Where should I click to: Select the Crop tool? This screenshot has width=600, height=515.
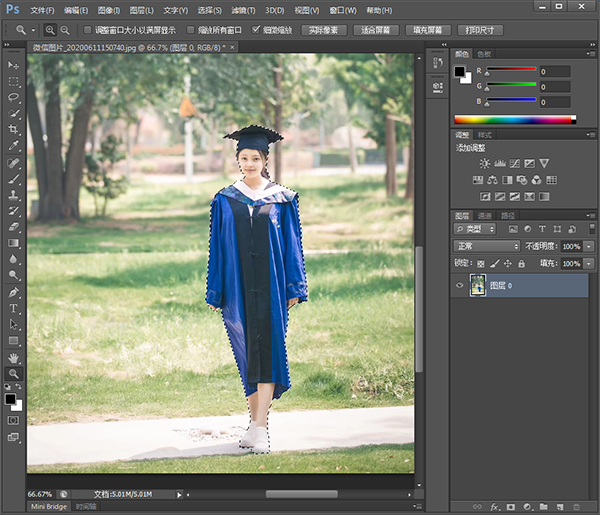14,129
